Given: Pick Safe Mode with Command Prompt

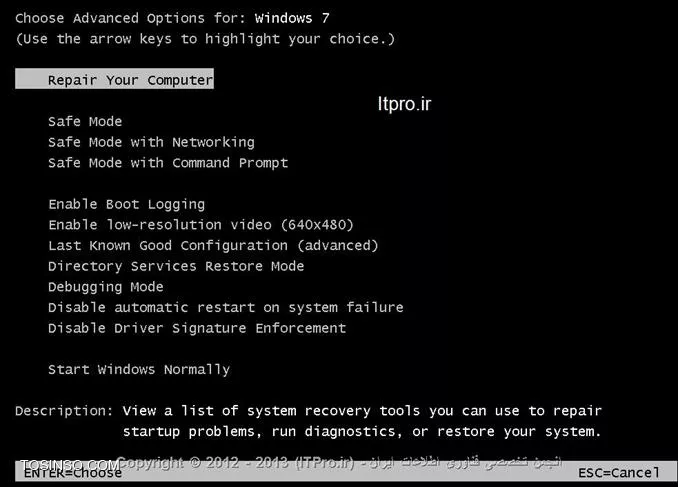Looking at the screenshot, I should [x=168, y=163].
